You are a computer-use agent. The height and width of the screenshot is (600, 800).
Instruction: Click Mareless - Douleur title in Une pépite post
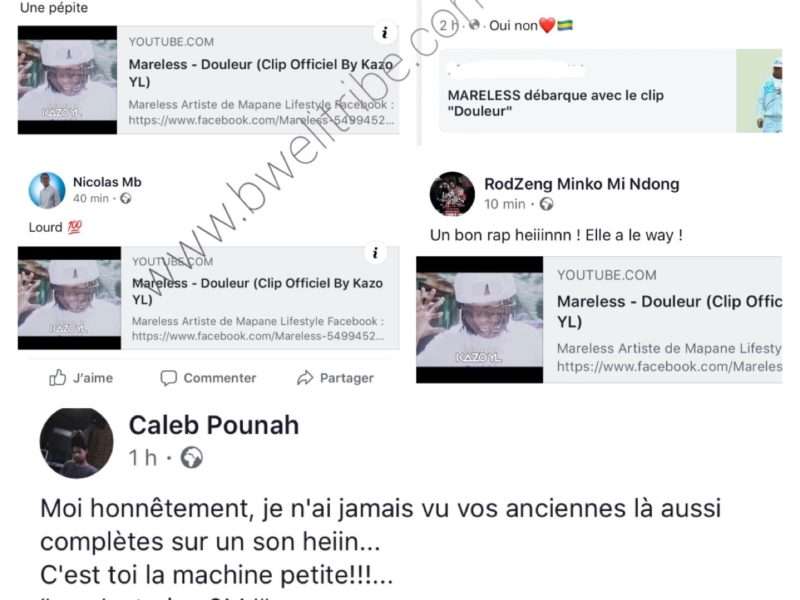261,73
